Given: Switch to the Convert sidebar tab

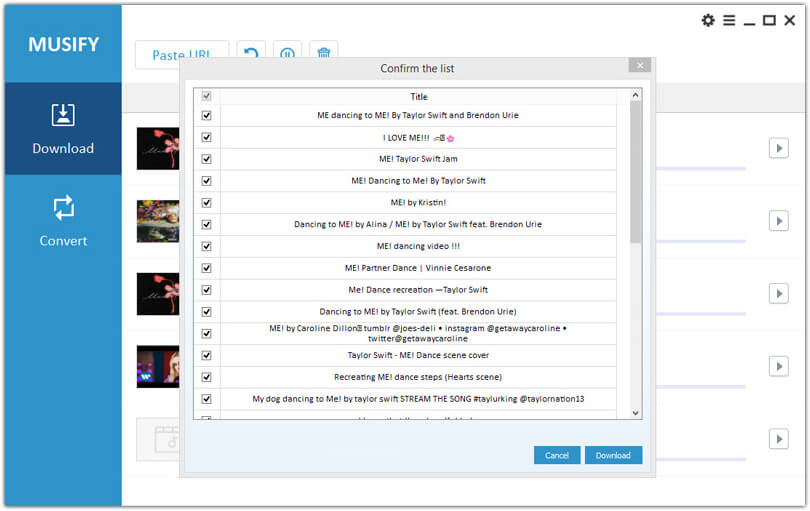Looking at the screenshot, I should tap(63, 220).
